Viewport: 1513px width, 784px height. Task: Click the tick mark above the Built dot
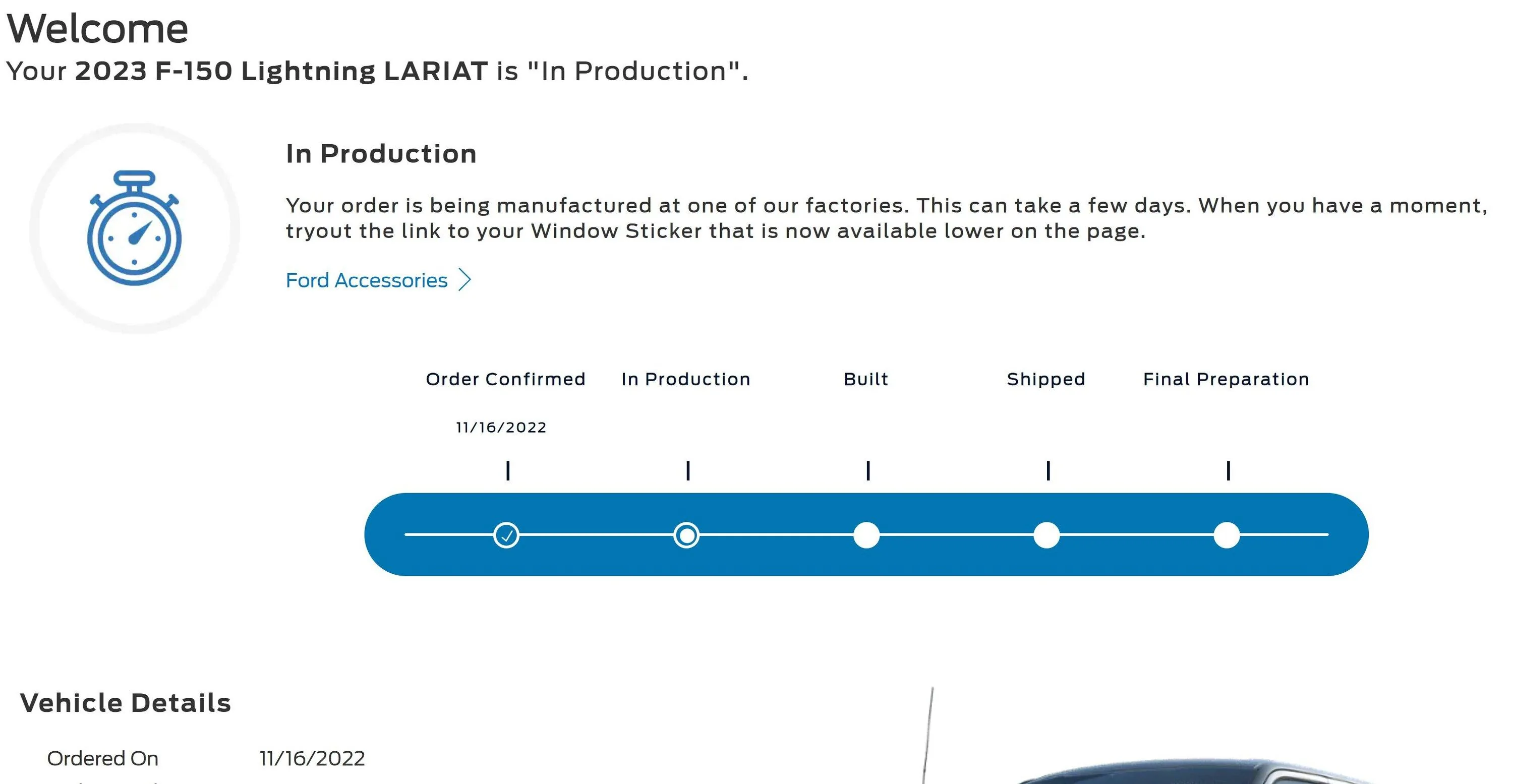(868, 470)
